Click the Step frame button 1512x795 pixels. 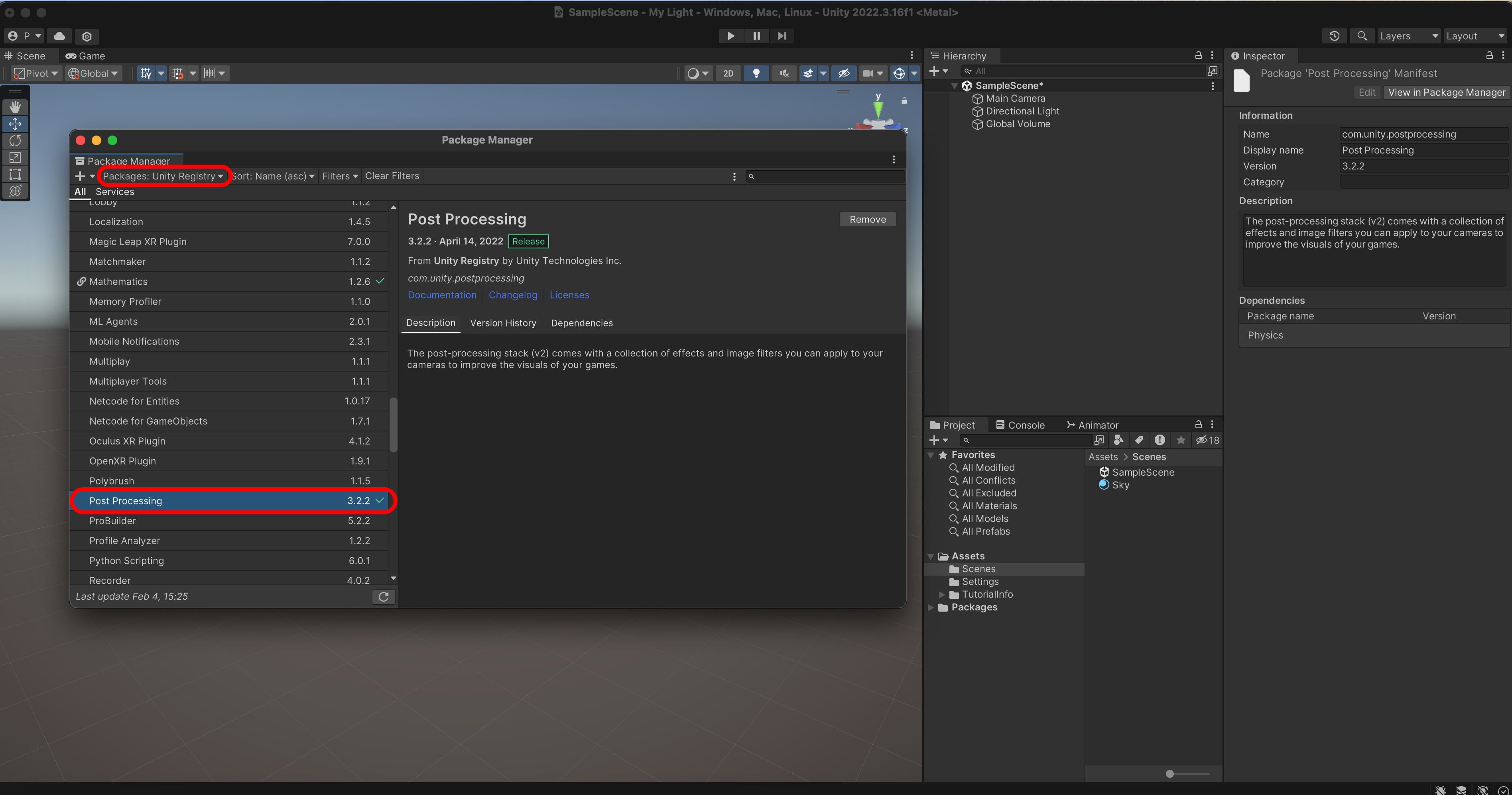coord(781,36)
